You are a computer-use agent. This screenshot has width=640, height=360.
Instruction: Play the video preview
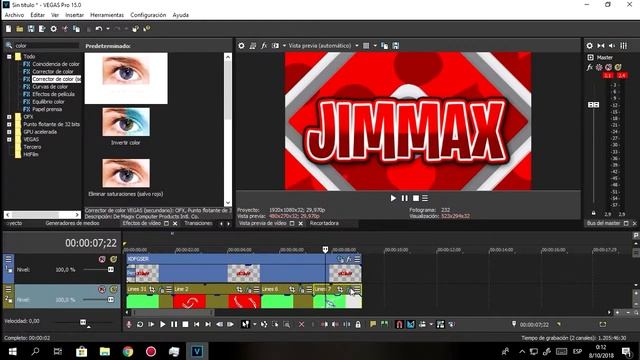(393, 198)
